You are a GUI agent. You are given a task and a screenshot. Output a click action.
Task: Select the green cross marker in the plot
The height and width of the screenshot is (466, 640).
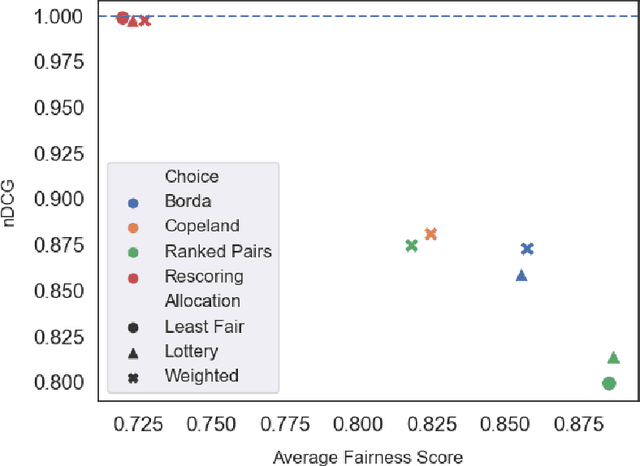click(411, 245)
